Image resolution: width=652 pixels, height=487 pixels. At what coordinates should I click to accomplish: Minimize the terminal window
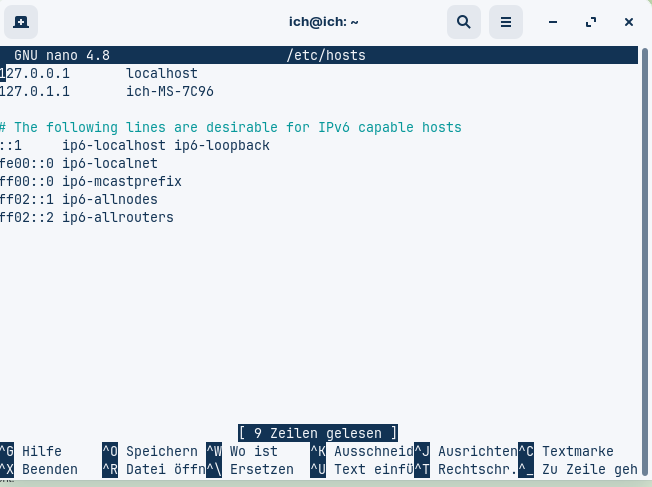pos(553,22)
